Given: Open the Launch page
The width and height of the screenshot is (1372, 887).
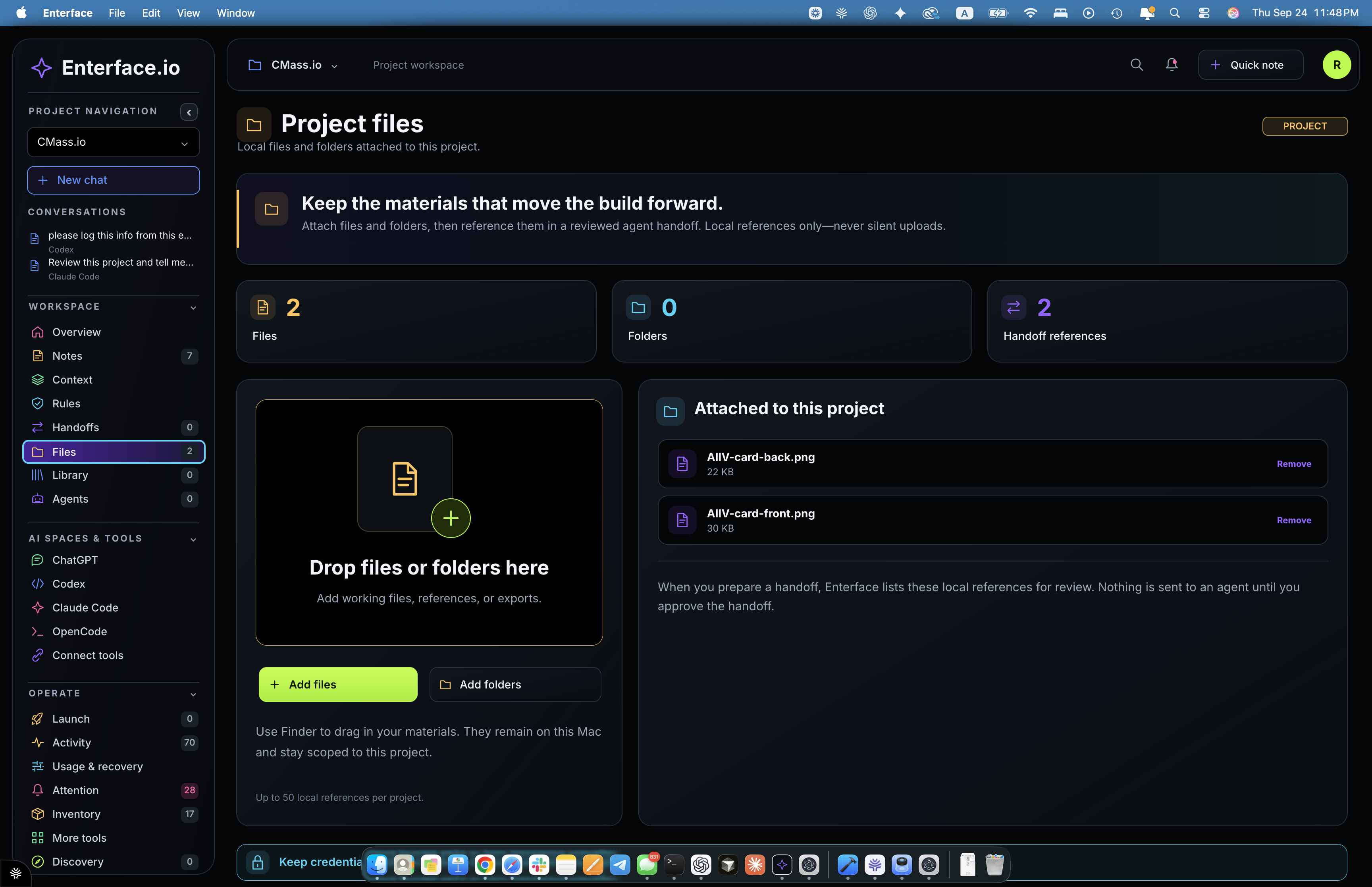Looking at the screenshot, I should [114, 719].
